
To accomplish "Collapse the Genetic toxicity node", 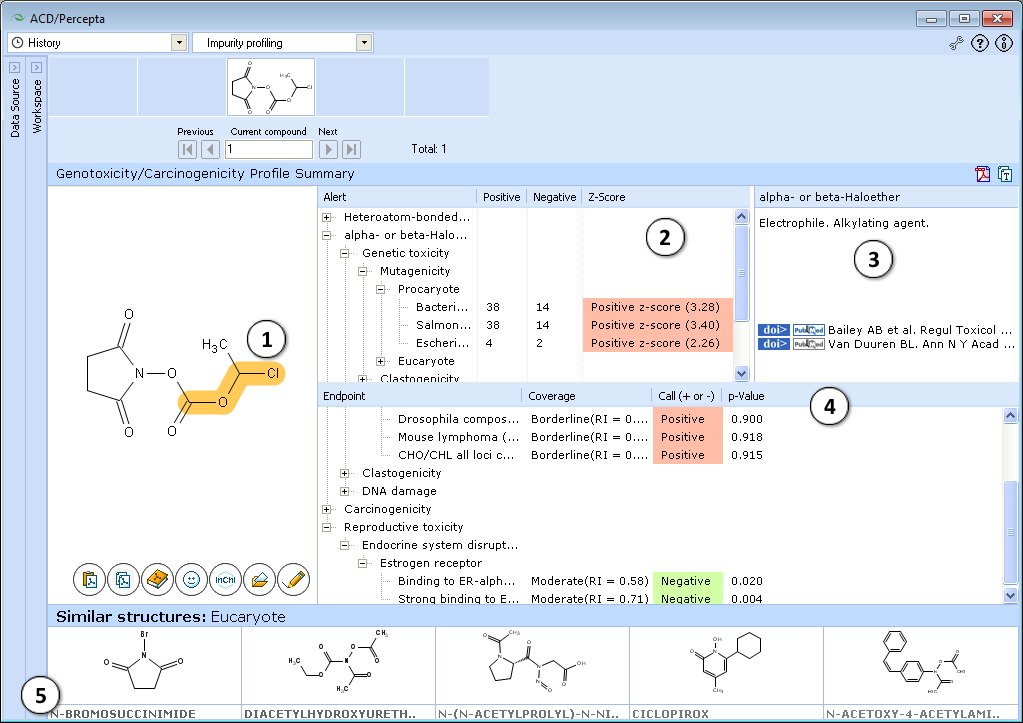I will click(344, 253).
